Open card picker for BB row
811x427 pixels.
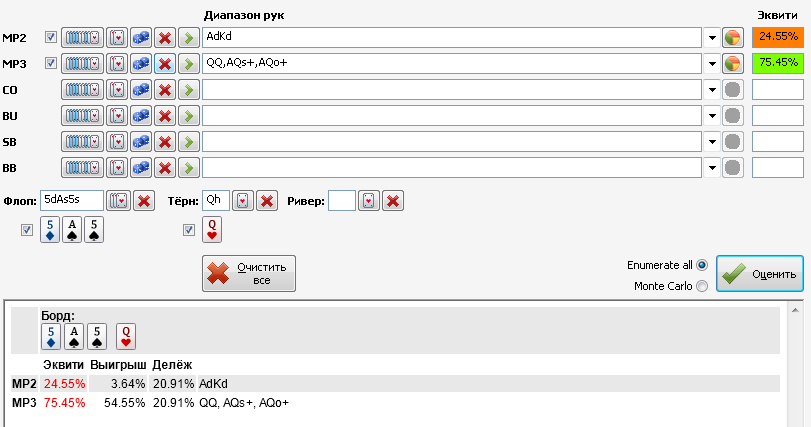click(x=117, y=167)
